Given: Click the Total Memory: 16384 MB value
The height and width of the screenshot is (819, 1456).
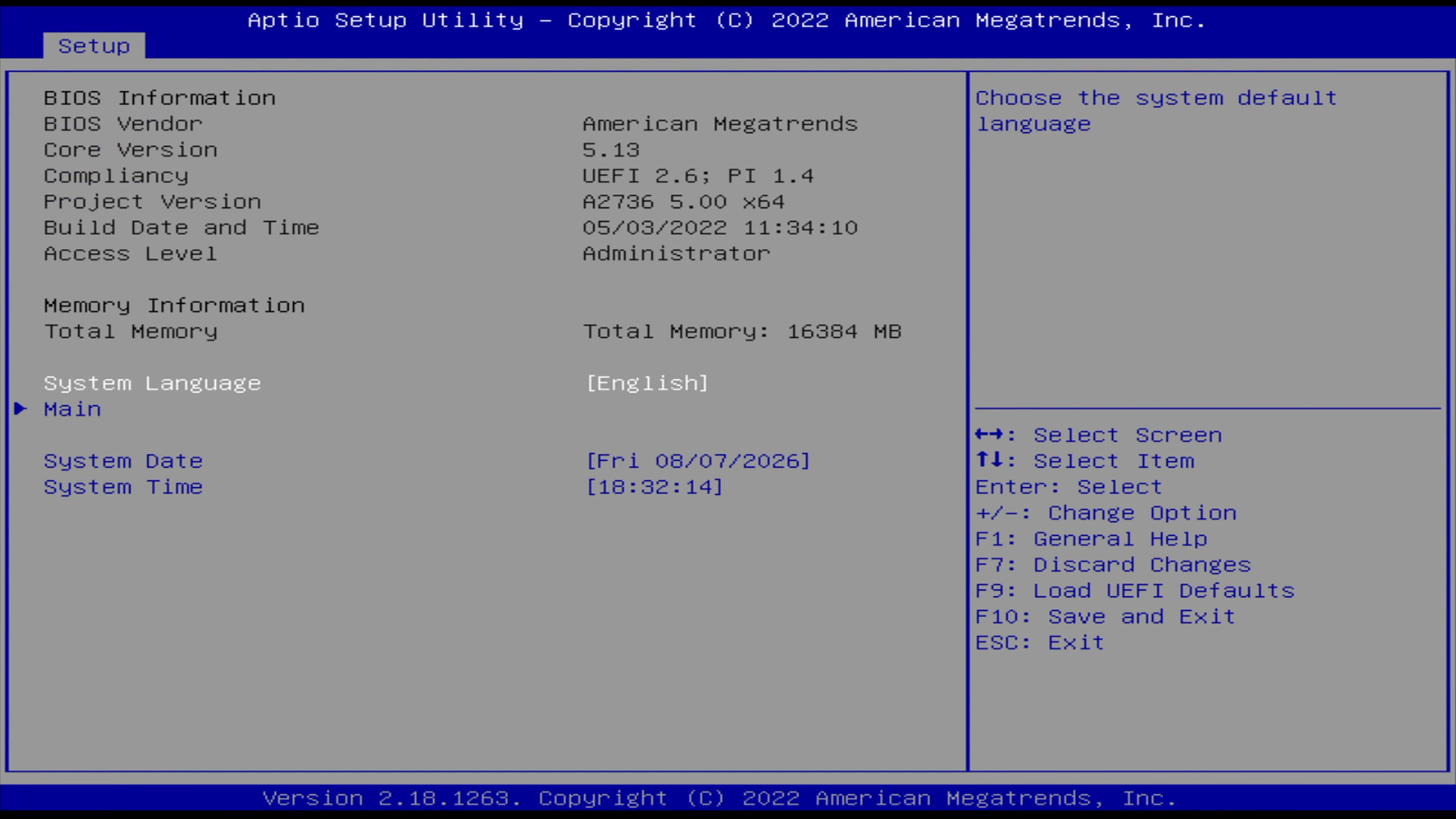Looking at the screenshot, I should (742, 332).
